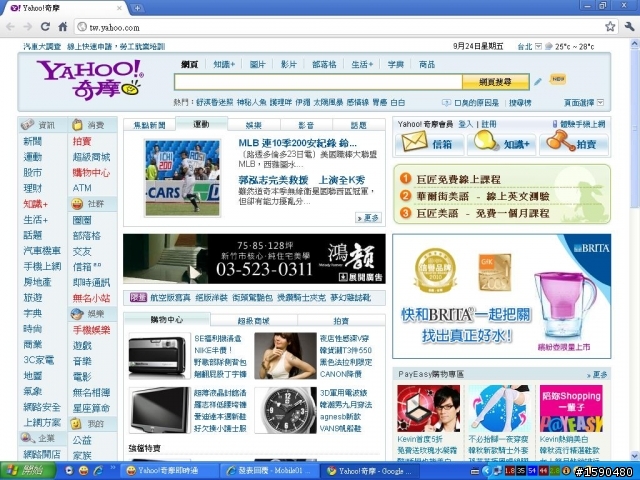
Task: Click the 登入 login link
Action: pyautogui.click(x=465, y=124)
